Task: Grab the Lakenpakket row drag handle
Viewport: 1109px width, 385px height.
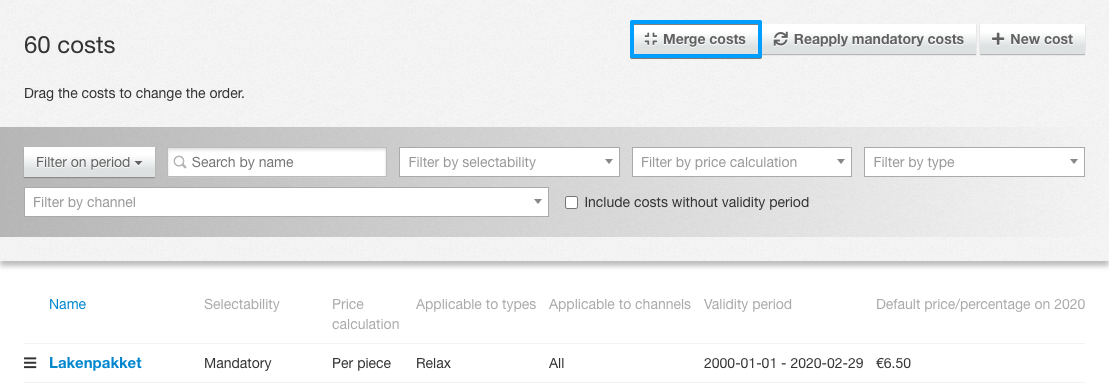Action: [30, 363]
